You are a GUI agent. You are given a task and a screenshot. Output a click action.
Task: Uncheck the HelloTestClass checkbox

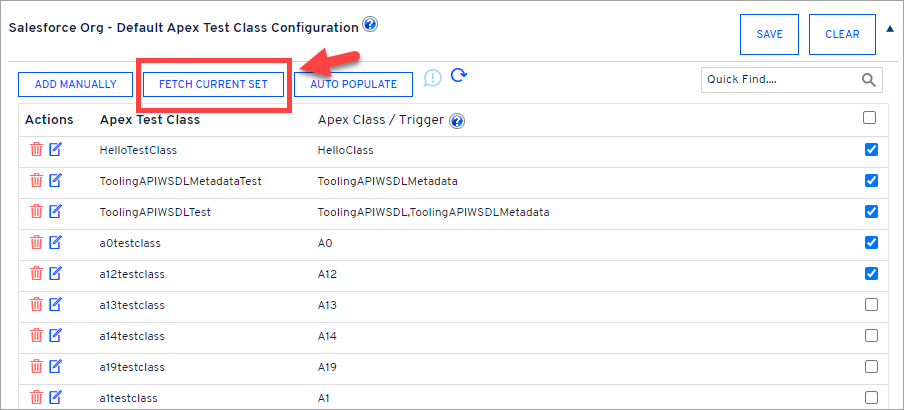pyautogui.click(x=869, y=150)
